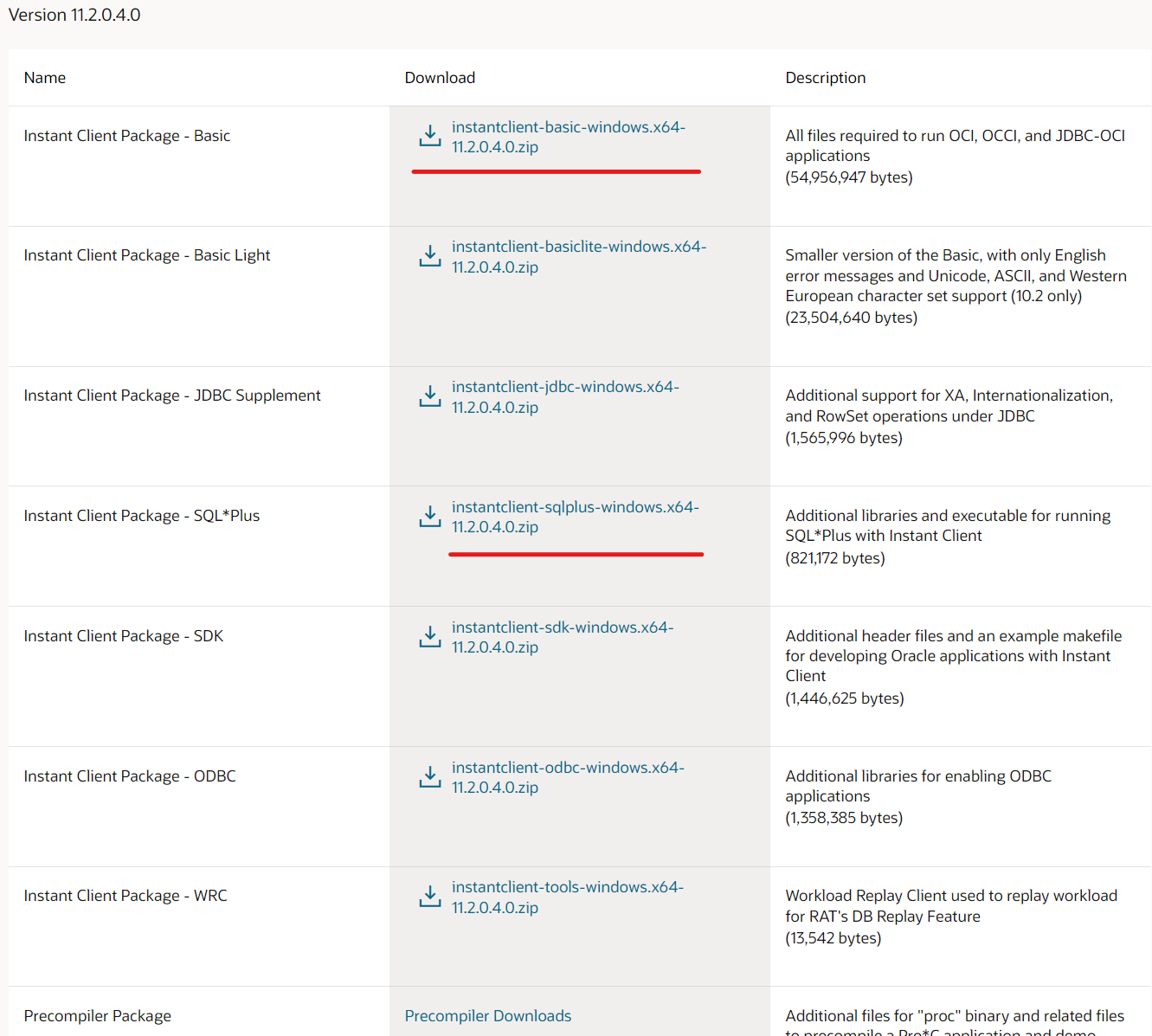Click 'Smaller version of the Basic' description
The width and height of the screenshot is (1152, 1036).
click(x=956, y=275)
